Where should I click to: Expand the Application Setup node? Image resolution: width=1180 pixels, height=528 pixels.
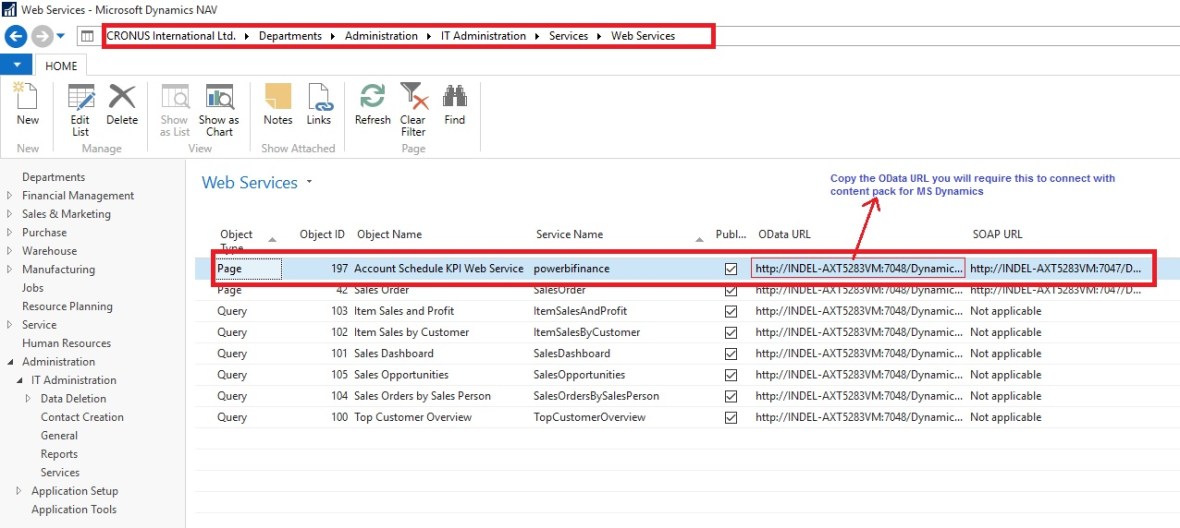[x=19, y=491]
